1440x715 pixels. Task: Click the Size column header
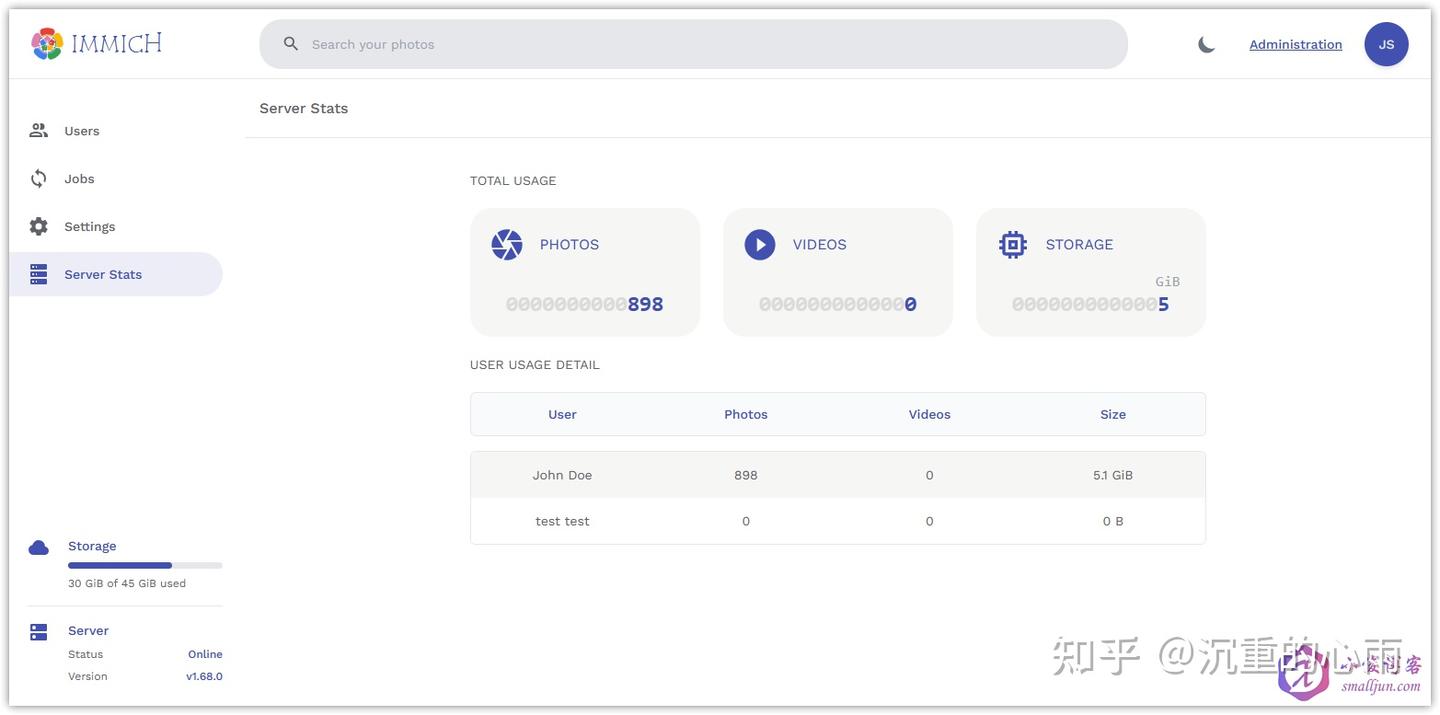(1112, 414)
